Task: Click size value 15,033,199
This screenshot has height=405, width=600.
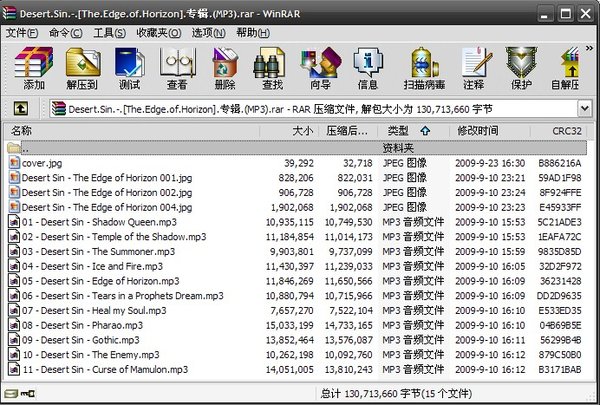Action: [x=289, y=325]
